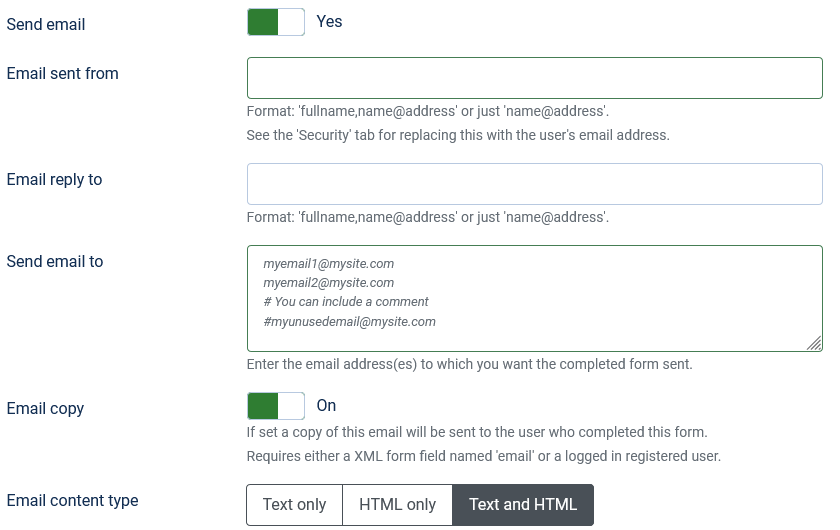Focus the Email sent from field

tap(535, 78)
